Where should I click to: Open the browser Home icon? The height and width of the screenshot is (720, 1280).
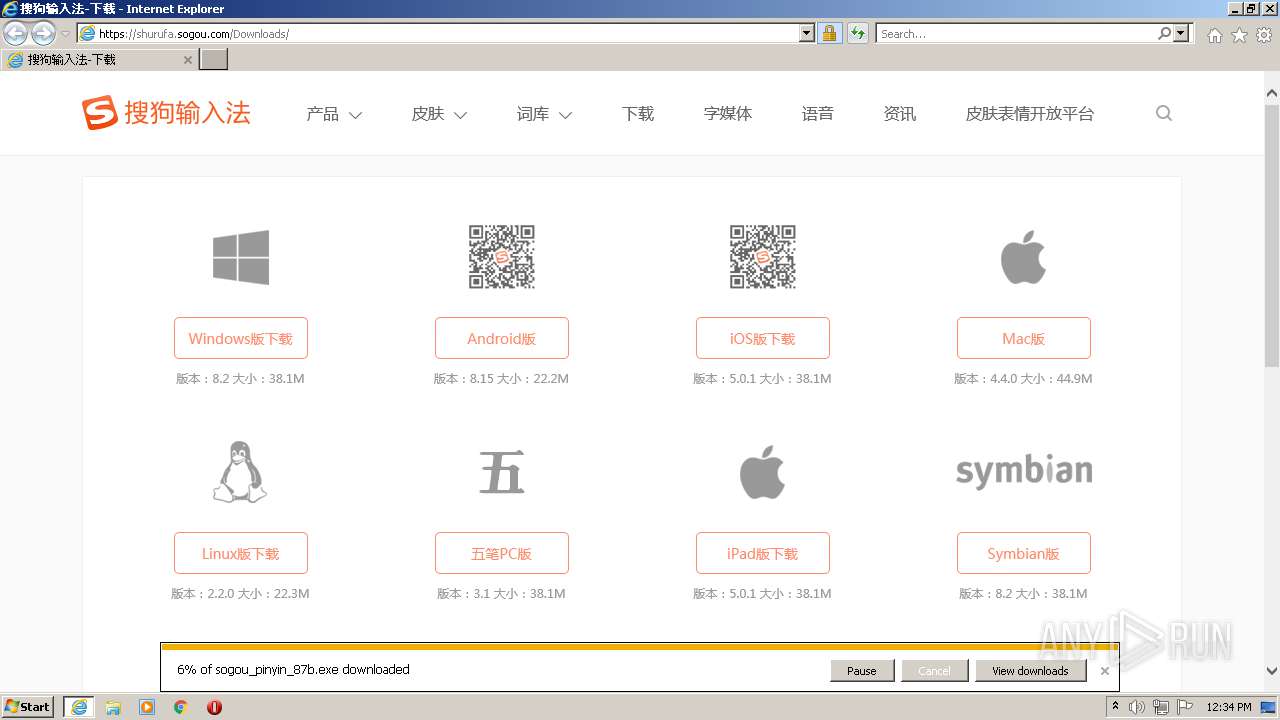(1214, 35)
